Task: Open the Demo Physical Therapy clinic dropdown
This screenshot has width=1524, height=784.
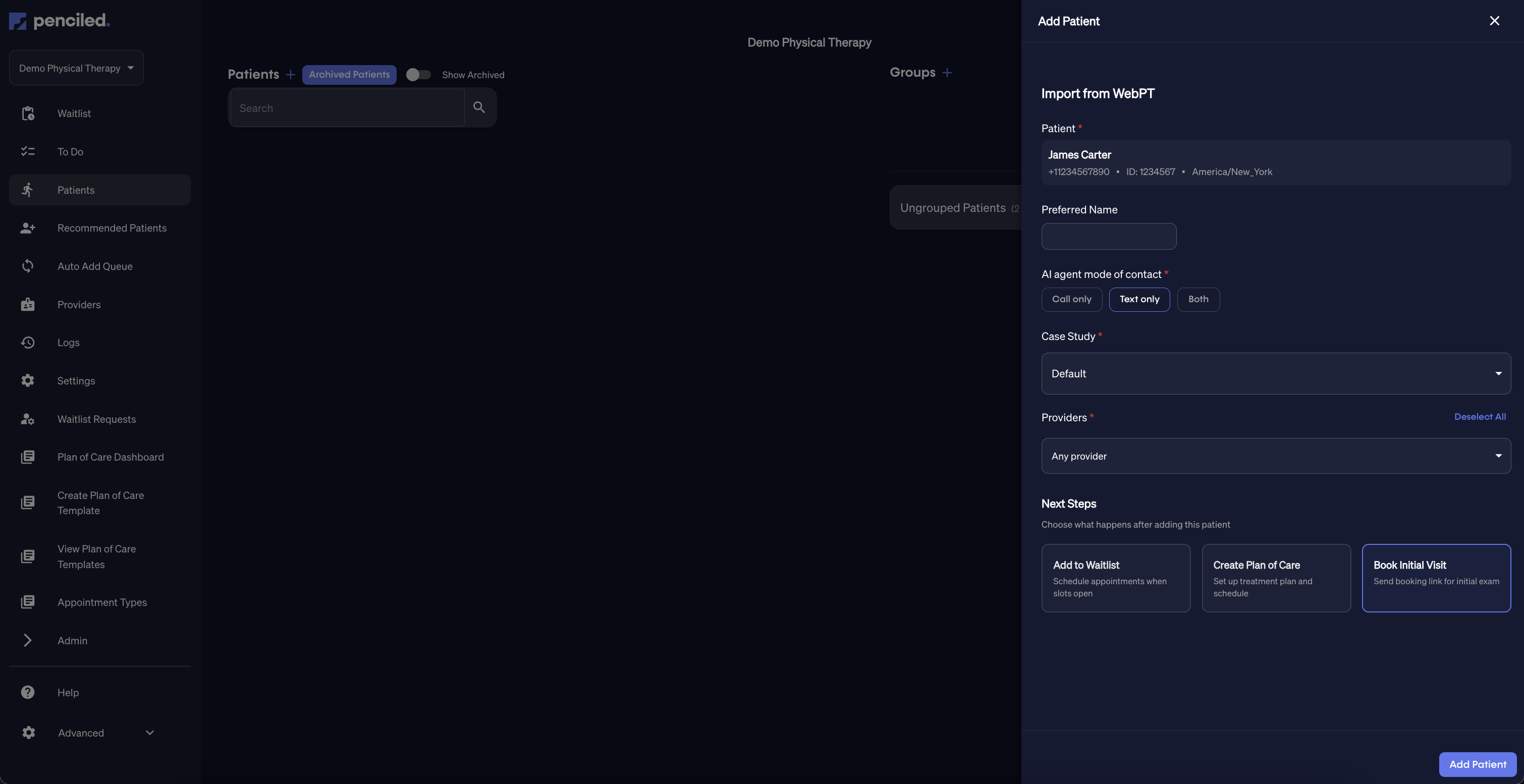Action: point(76,68)
